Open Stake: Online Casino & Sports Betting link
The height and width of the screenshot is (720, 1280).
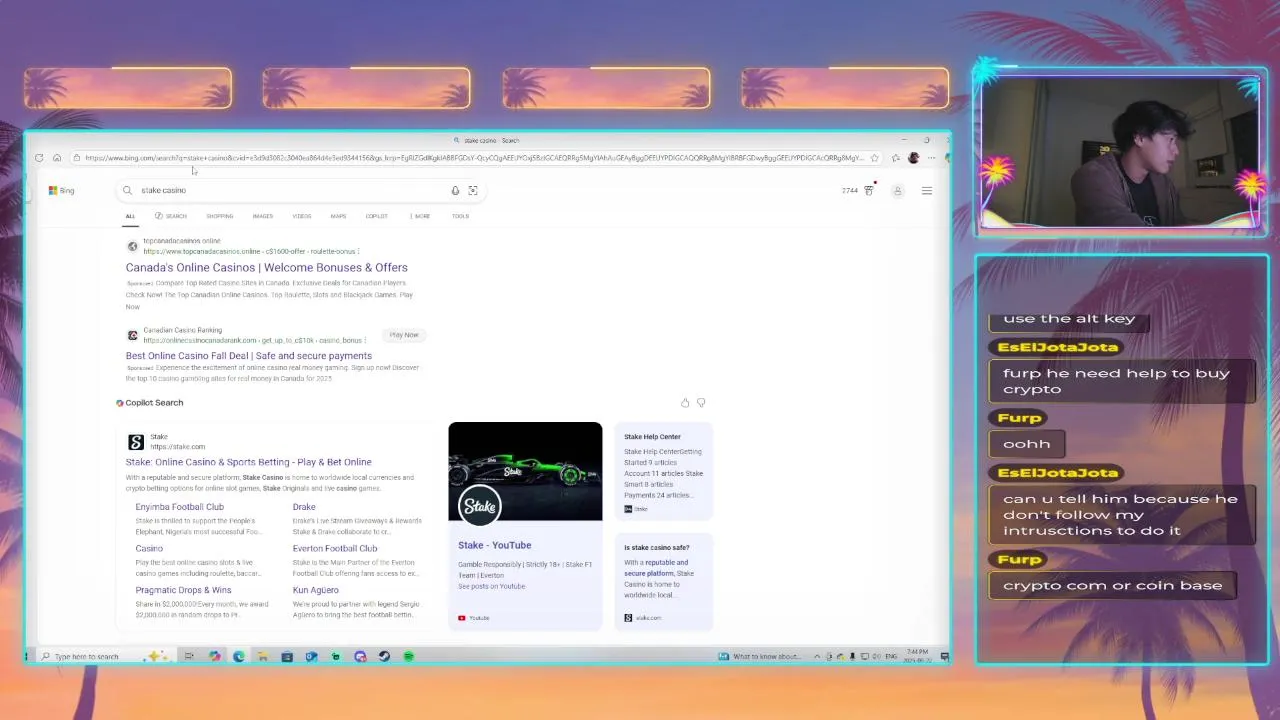tap(248, 462)
